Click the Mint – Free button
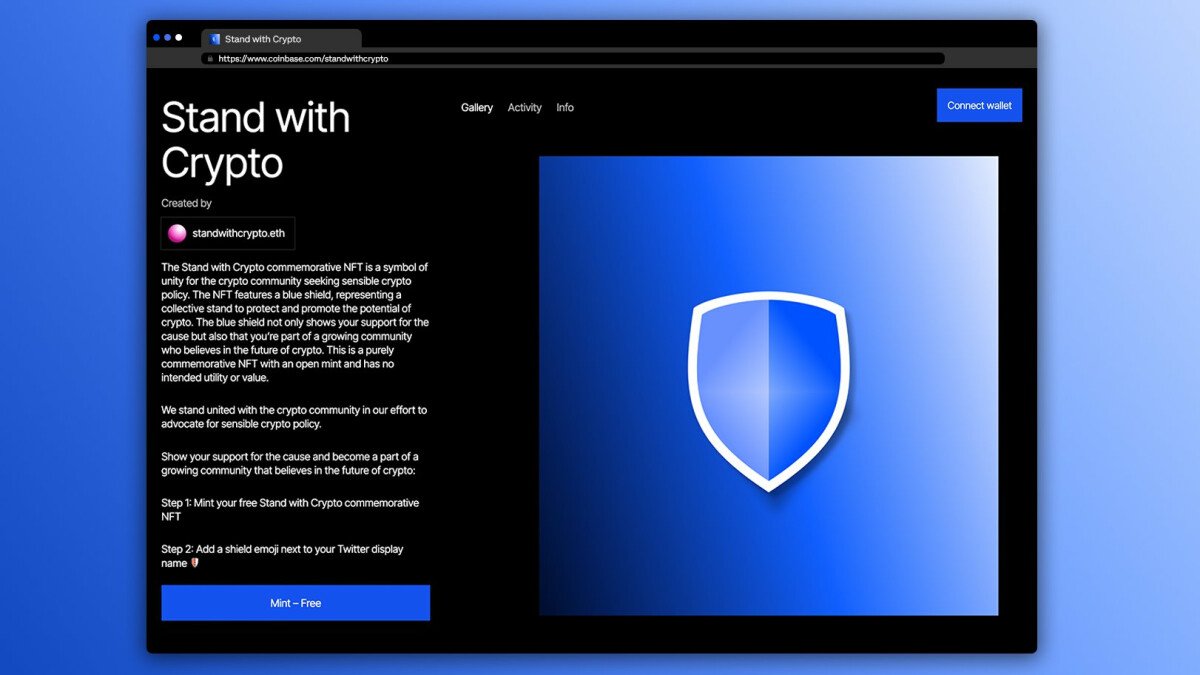 (x=295, y=603)
